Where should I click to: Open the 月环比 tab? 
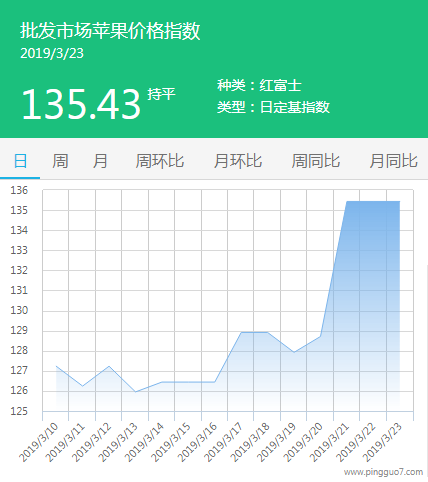pos(238,161)
